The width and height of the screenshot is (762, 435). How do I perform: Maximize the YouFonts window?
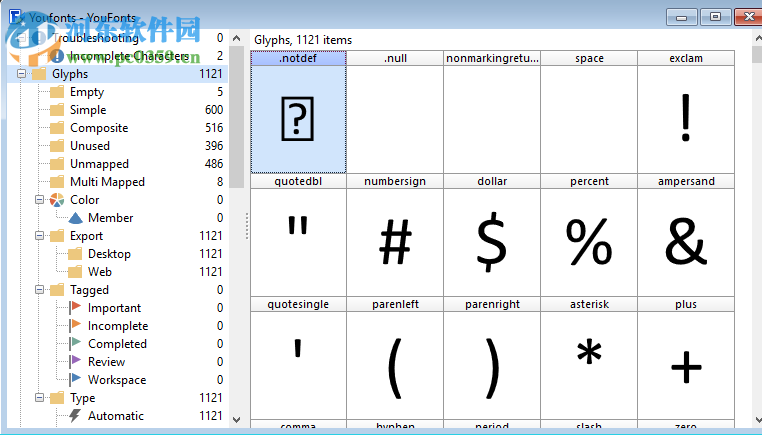click(715, 17)
